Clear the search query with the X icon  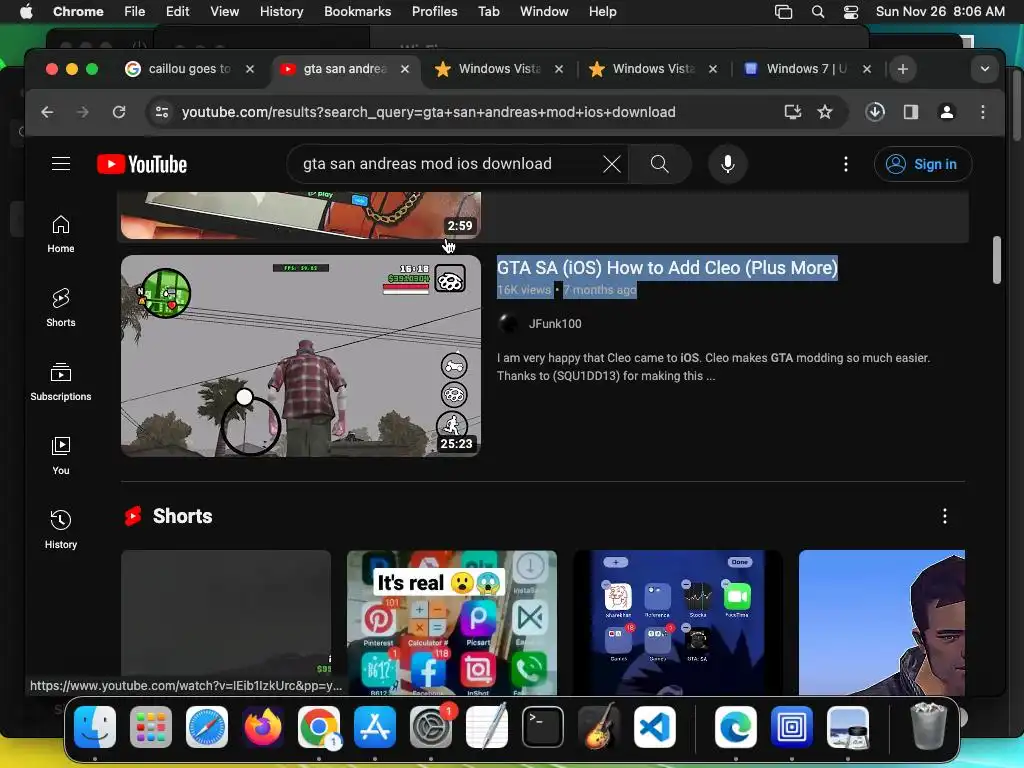[x=611, y=164]
